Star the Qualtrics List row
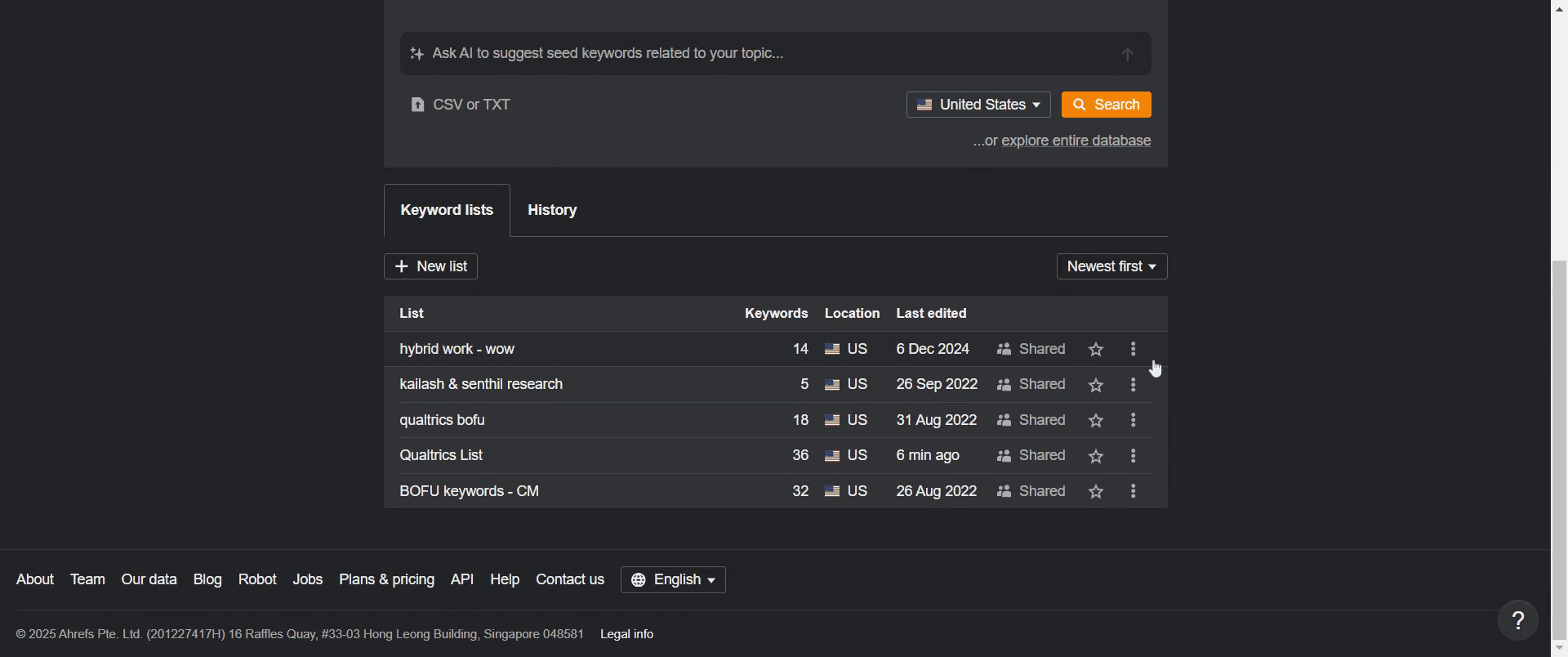This screenshot has height=657, width=1568. tap(1096, 456)
